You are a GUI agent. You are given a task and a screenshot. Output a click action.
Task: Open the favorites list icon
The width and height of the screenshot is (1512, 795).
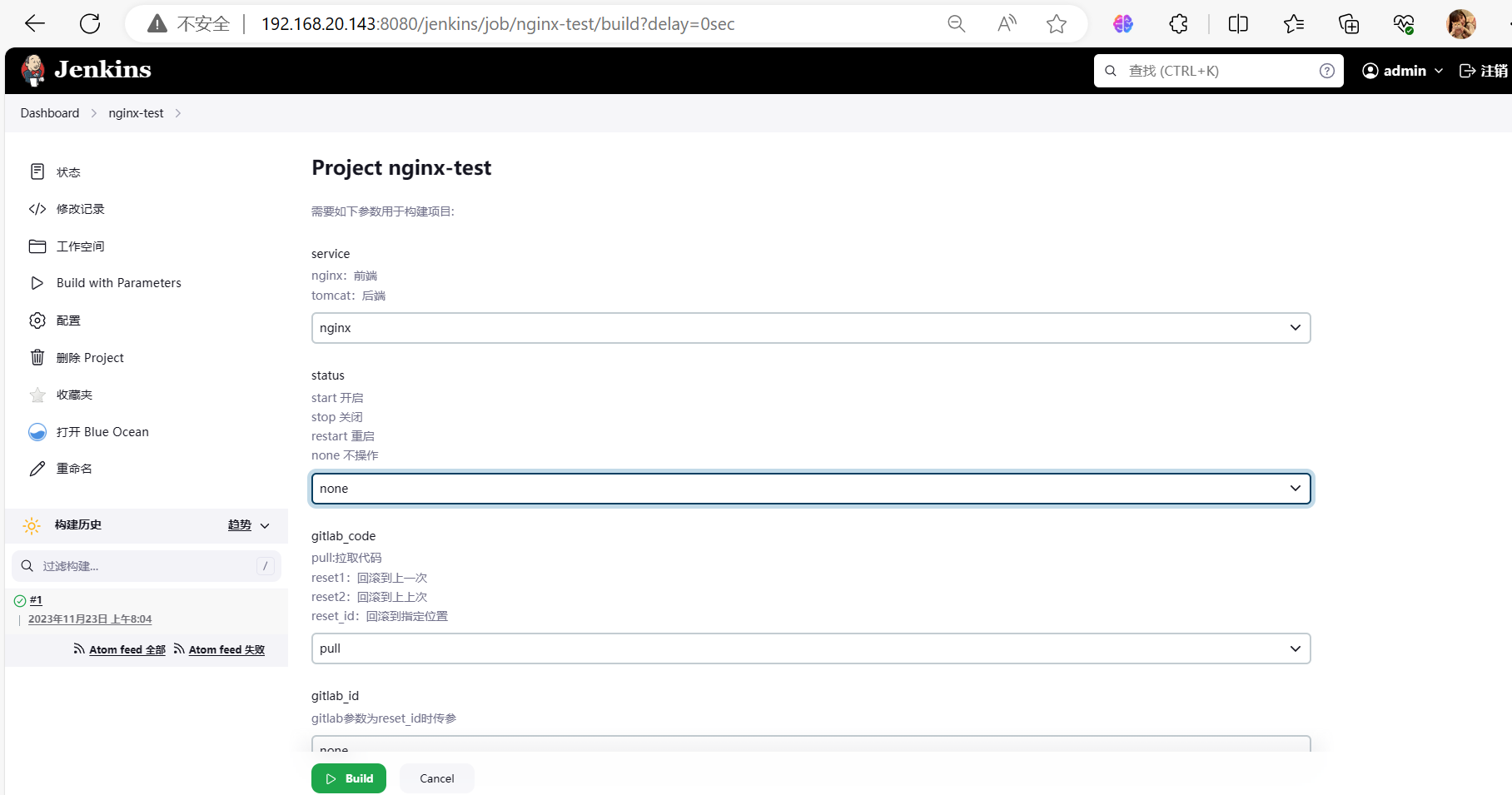(1294, 24)
